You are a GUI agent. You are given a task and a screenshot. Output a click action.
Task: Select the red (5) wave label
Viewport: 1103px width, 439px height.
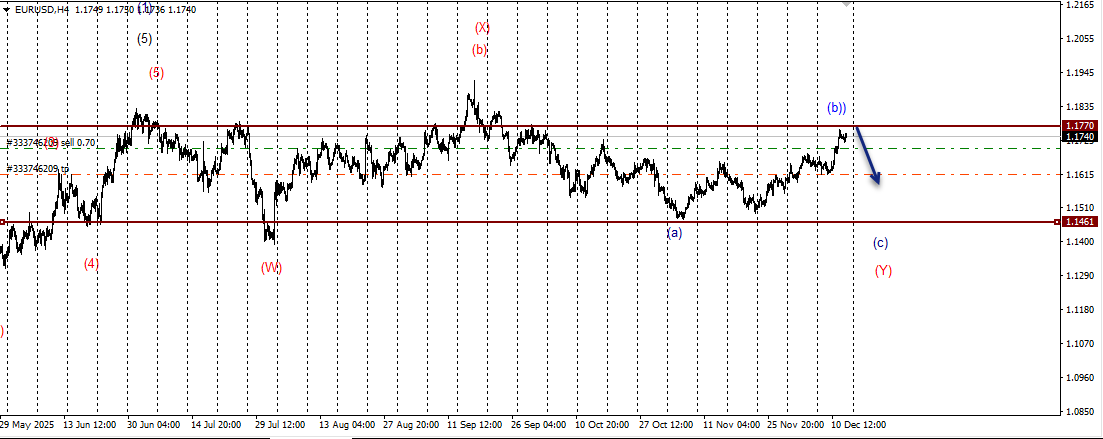coord(156,72)
